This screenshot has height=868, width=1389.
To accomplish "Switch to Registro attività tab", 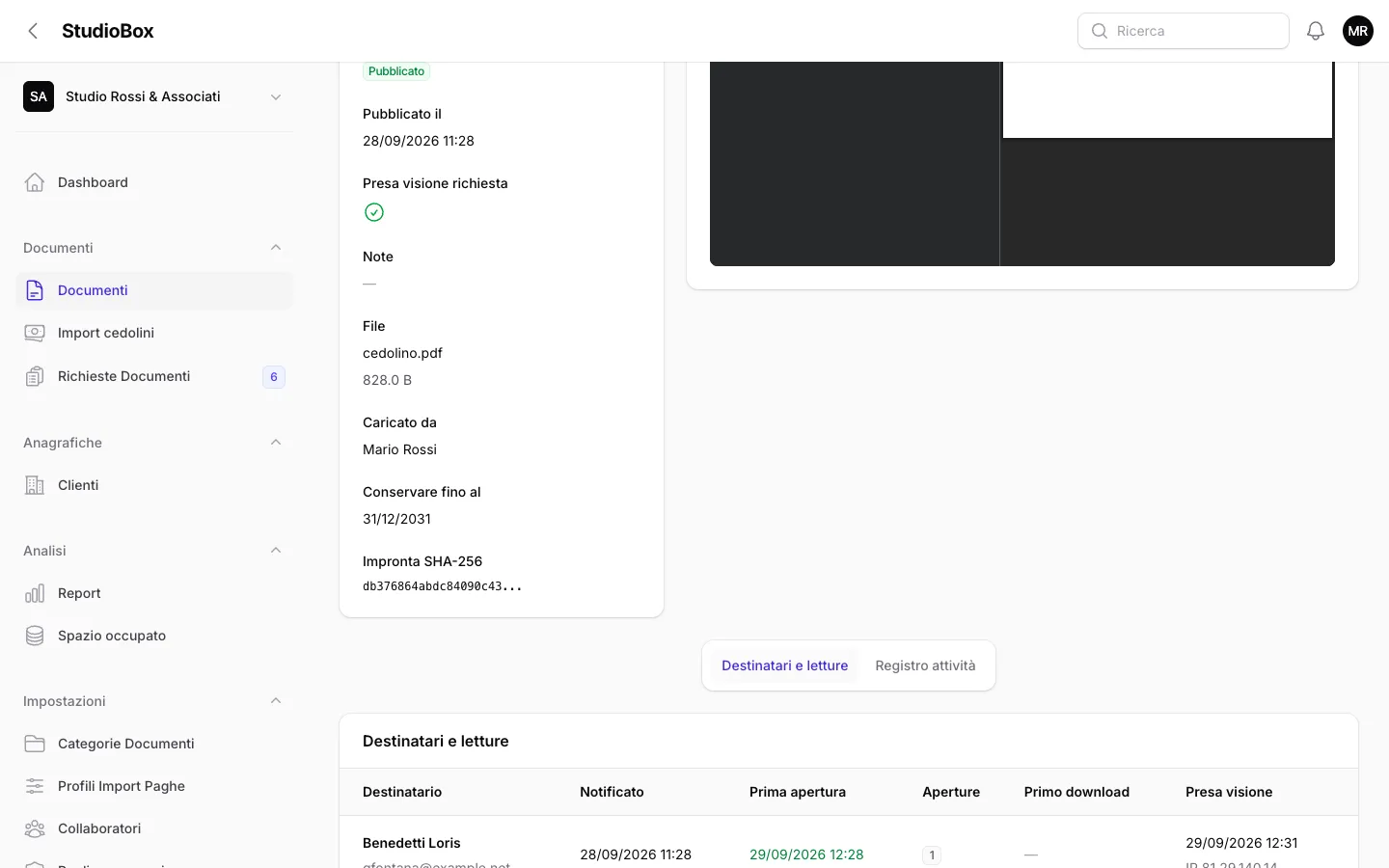I will pyautogui.click(x=925, y=665).
